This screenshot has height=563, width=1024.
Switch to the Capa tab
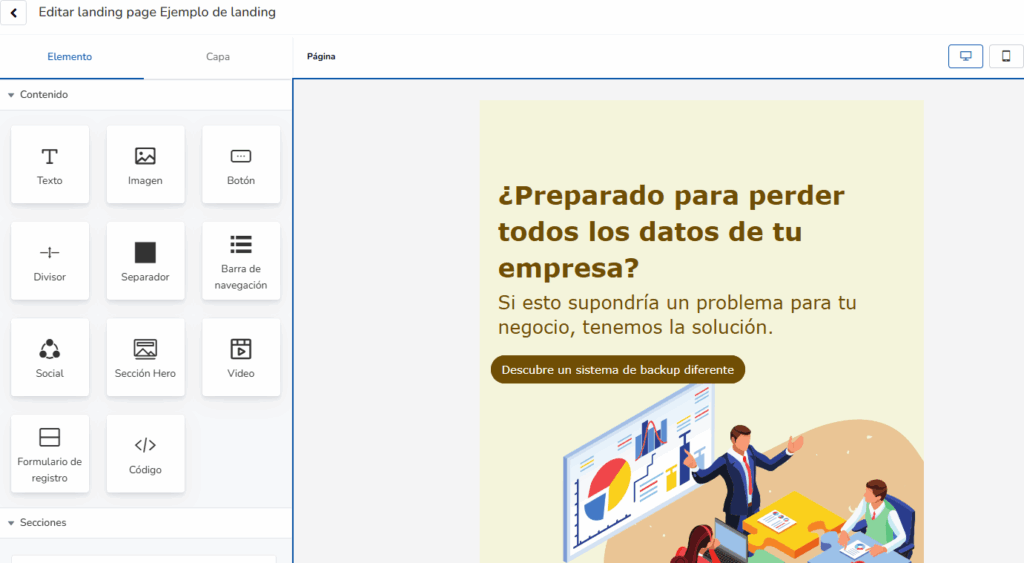[218, 57]
